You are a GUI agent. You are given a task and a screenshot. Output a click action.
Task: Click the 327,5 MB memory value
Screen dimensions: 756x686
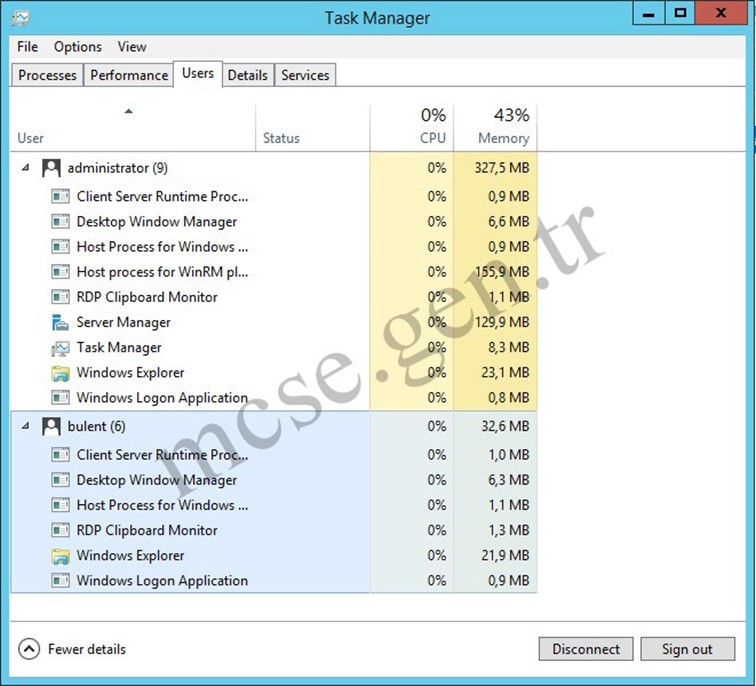coord(502,168)
